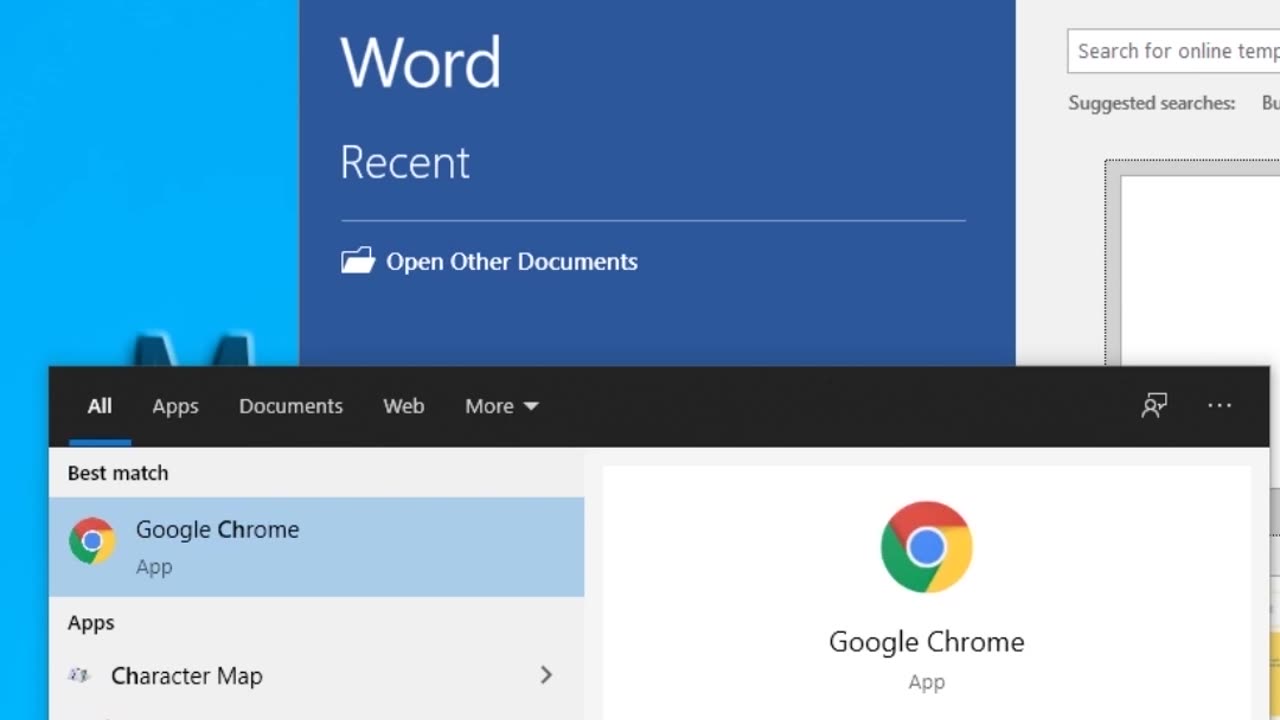Open Google Chrome best match result

tap(316, 547)
